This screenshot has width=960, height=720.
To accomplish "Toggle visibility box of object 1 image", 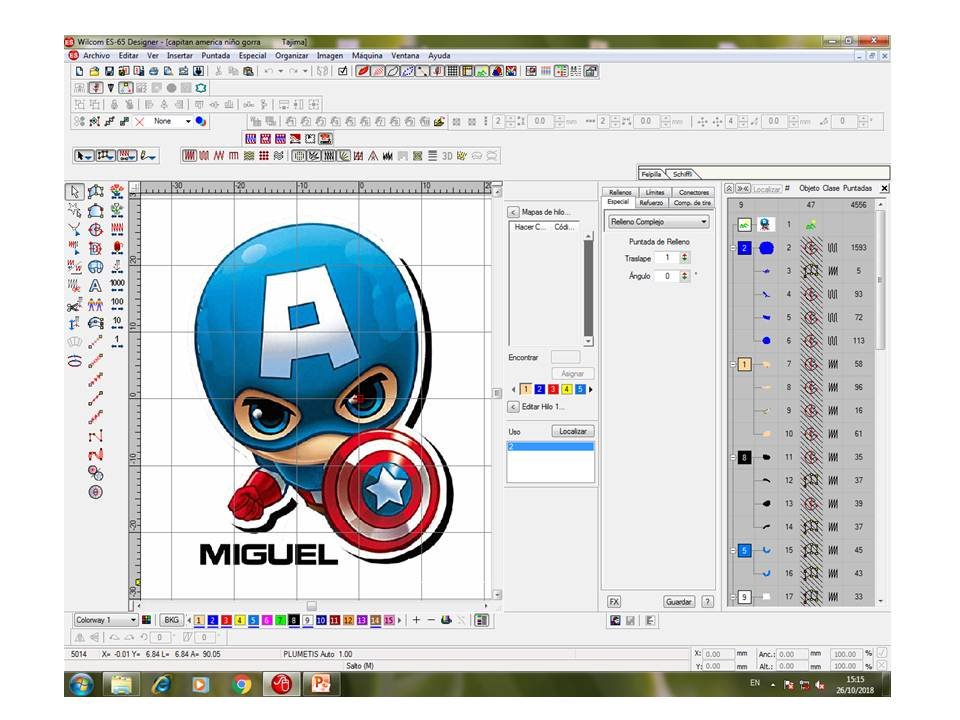I will (744, 225).
